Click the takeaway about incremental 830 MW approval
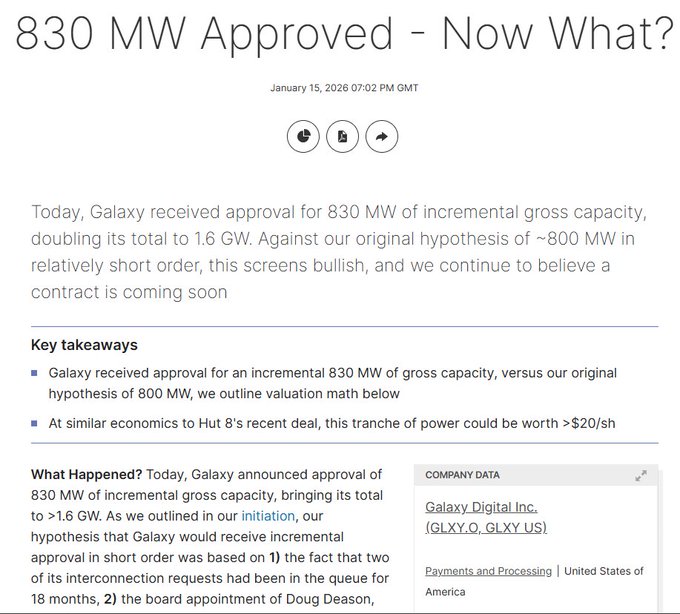Image resolution: width=680 pixels, height=614 pixels. 332,383
